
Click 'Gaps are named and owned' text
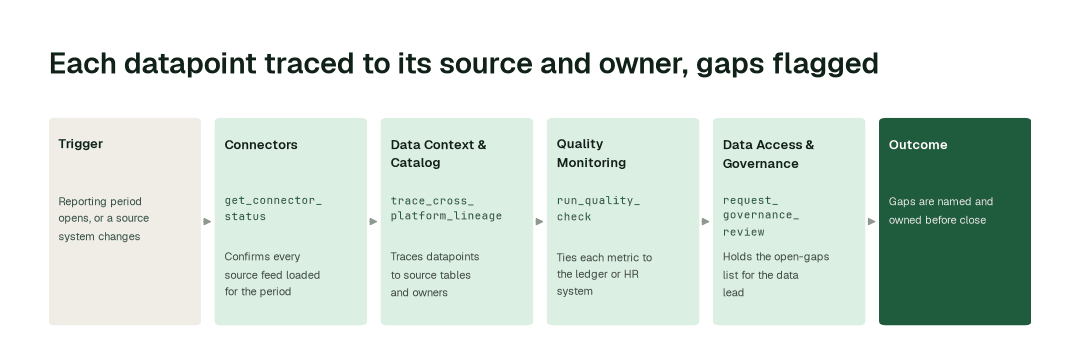click(940, 211)
